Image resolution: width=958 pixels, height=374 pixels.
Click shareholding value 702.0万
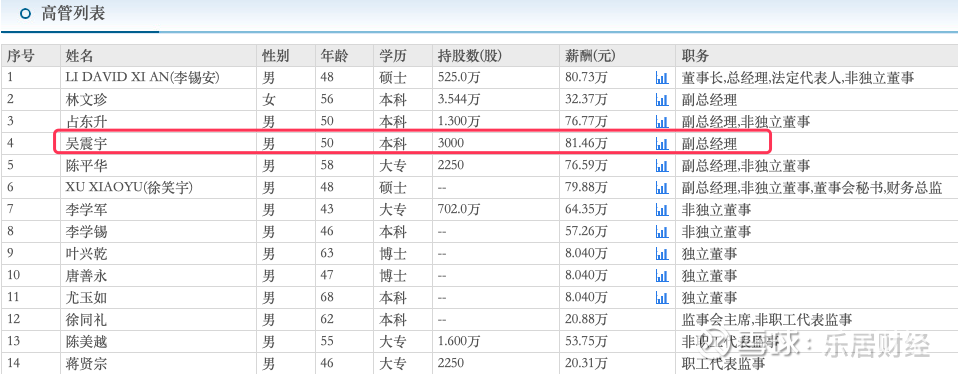(x=459, y=210)
